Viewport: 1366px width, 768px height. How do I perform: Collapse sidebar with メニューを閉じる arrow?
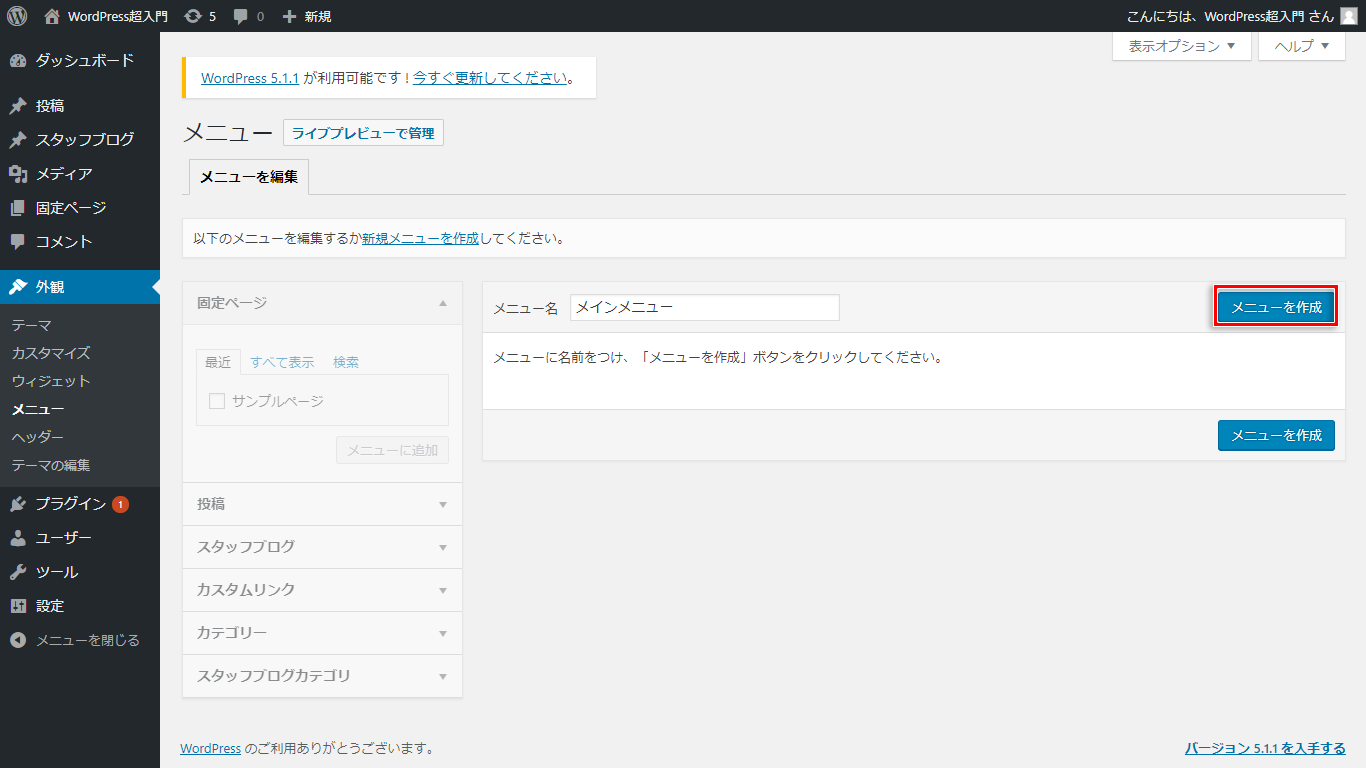tap(18, 640)
